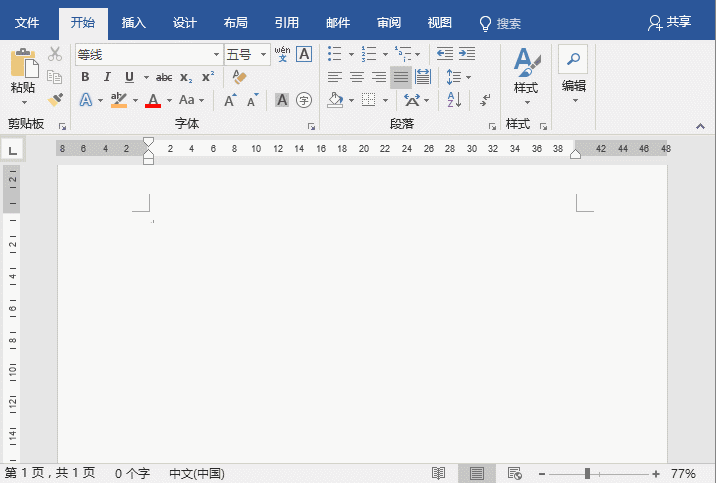The height and width of the screenshot is (483, 716).
Task: Center align the paragraph text
Action: (357, 77)
